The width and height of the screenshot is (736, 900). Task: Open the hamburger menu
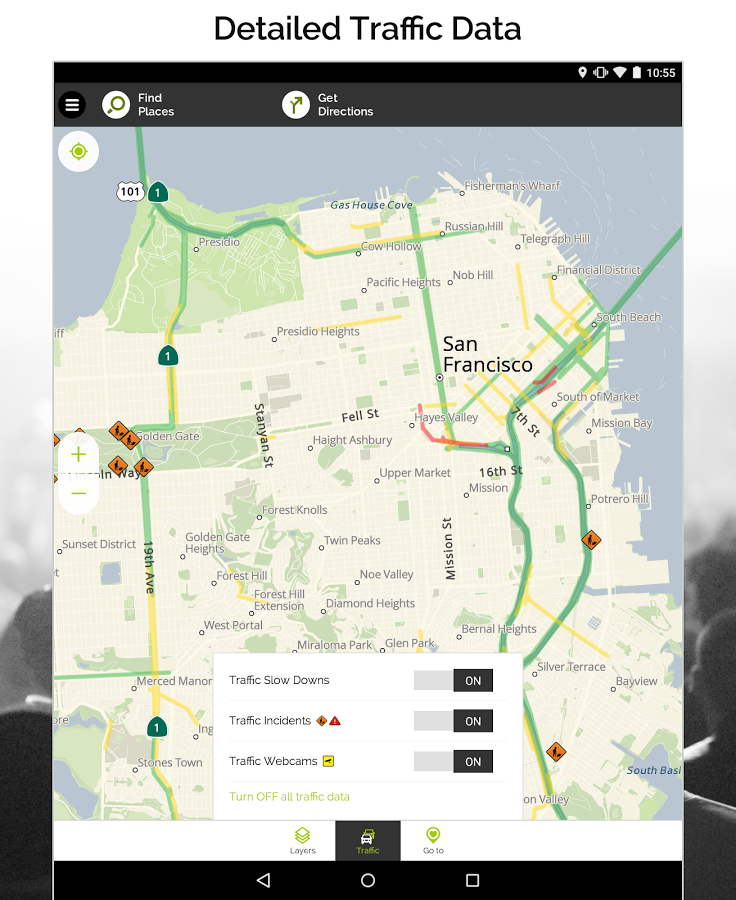[x=72, y=105]
